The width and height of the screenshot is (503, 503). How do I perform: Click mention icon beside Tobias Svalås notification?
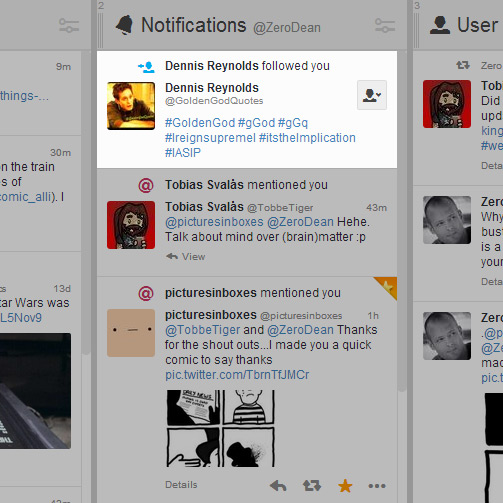(146, 185)
